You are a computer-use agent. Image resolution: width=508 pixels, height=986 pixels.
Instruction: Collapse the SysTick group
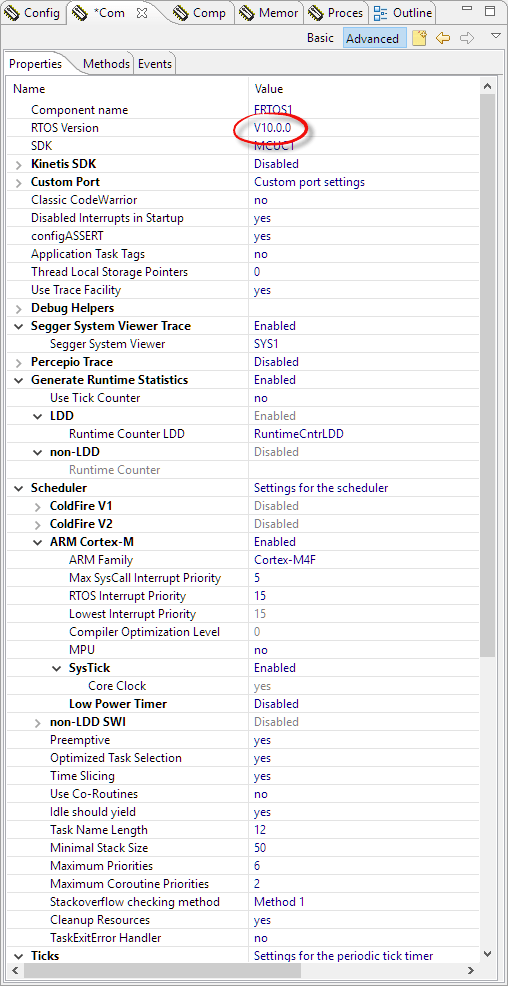coord(57,668)
